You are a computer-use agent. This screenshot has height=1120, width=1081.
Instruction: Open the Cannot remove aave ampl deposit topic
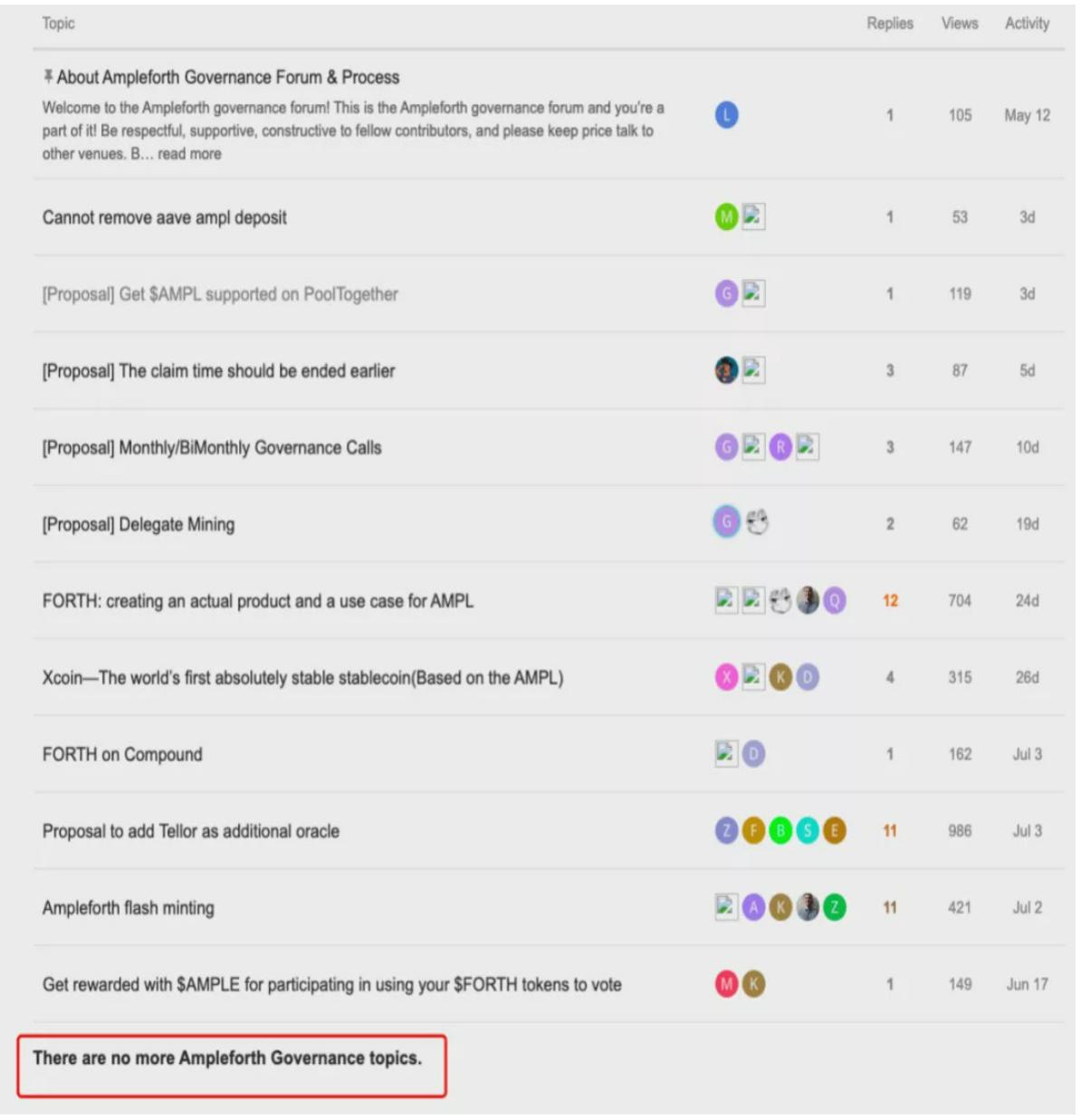click(x=165, y=218)
